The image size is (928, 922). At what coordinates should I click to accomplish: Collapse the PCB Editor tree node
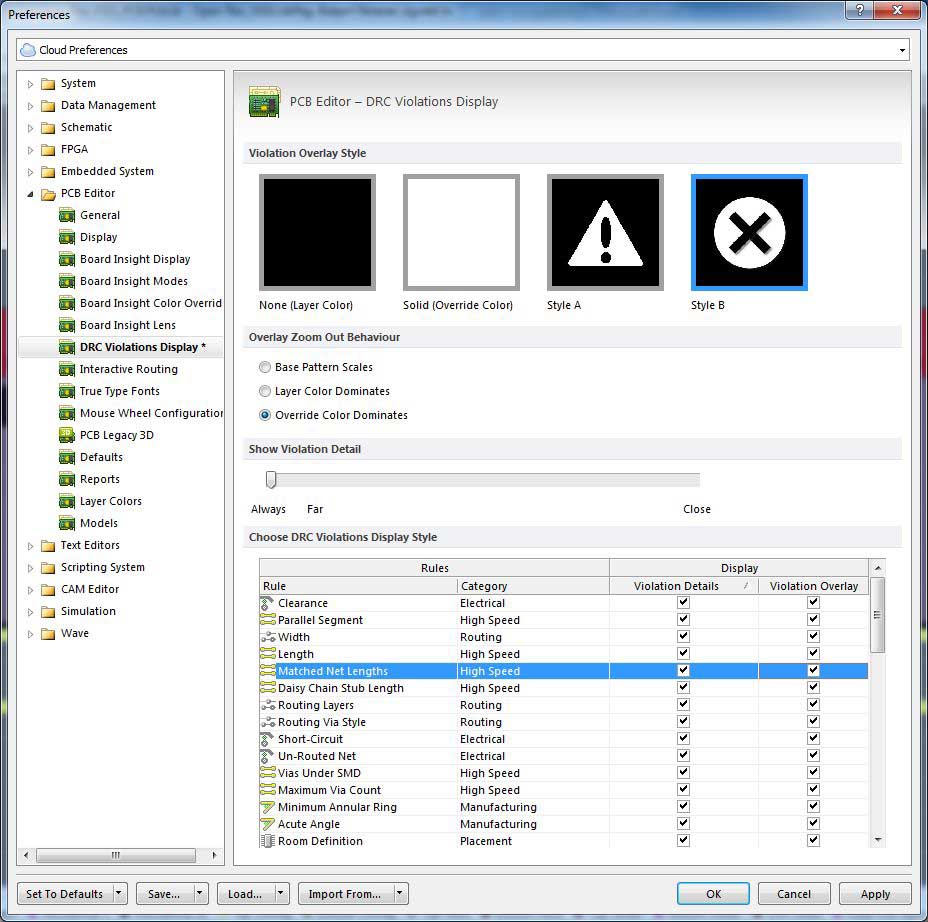click(30, 194)
